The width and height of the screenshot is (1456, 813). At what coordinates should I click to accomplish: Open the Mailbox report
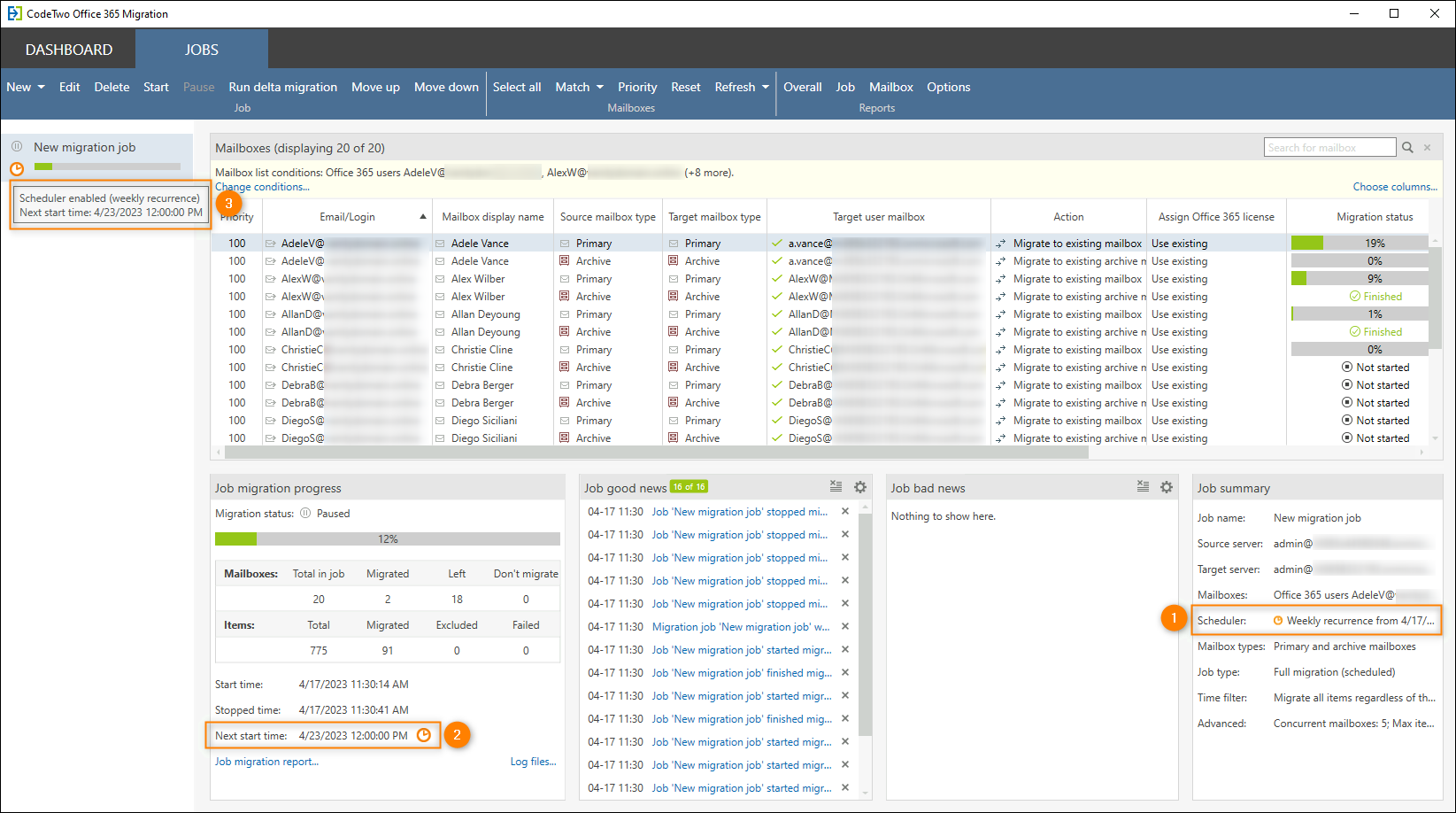click(x=891, y=87)
